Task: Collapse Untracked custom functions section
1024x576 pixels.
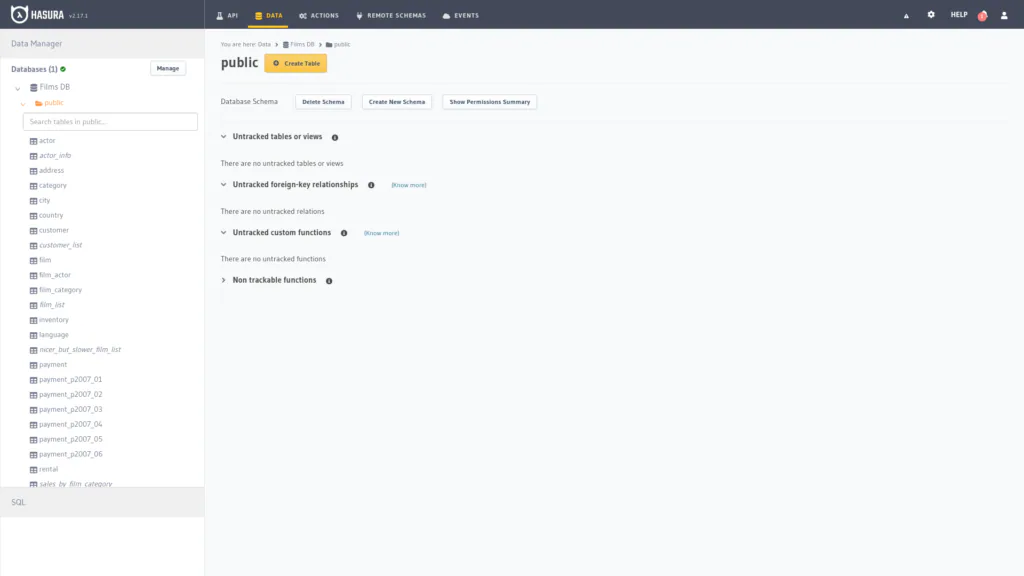Action: 223,232
